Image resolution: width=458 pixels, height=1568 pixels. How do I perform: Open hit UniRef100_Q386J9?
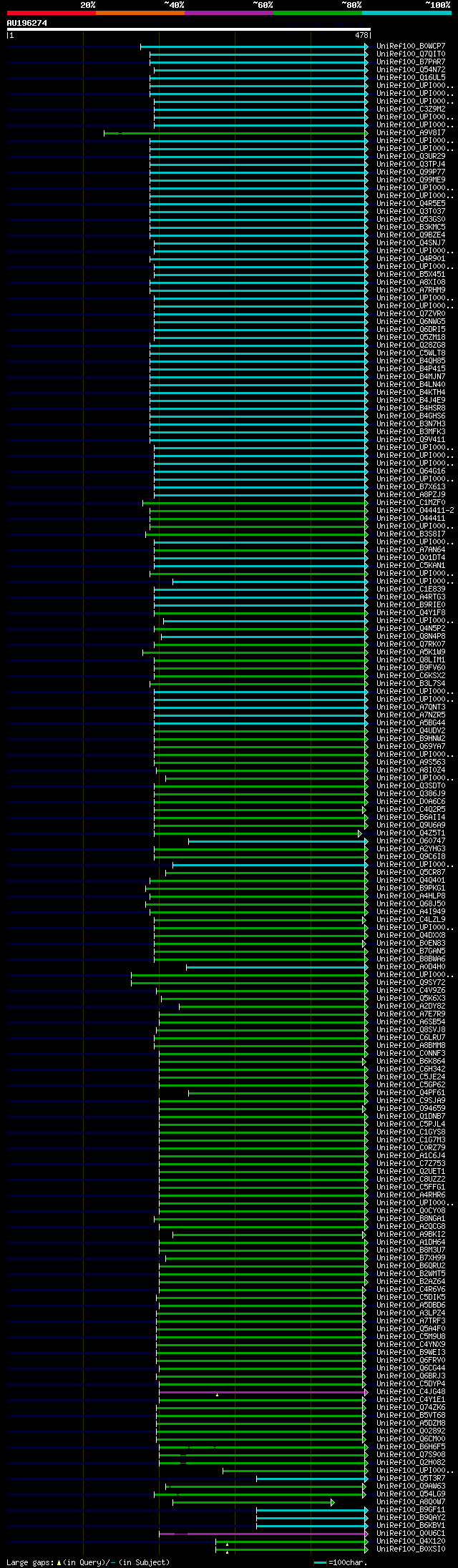[x=411, y=794]
